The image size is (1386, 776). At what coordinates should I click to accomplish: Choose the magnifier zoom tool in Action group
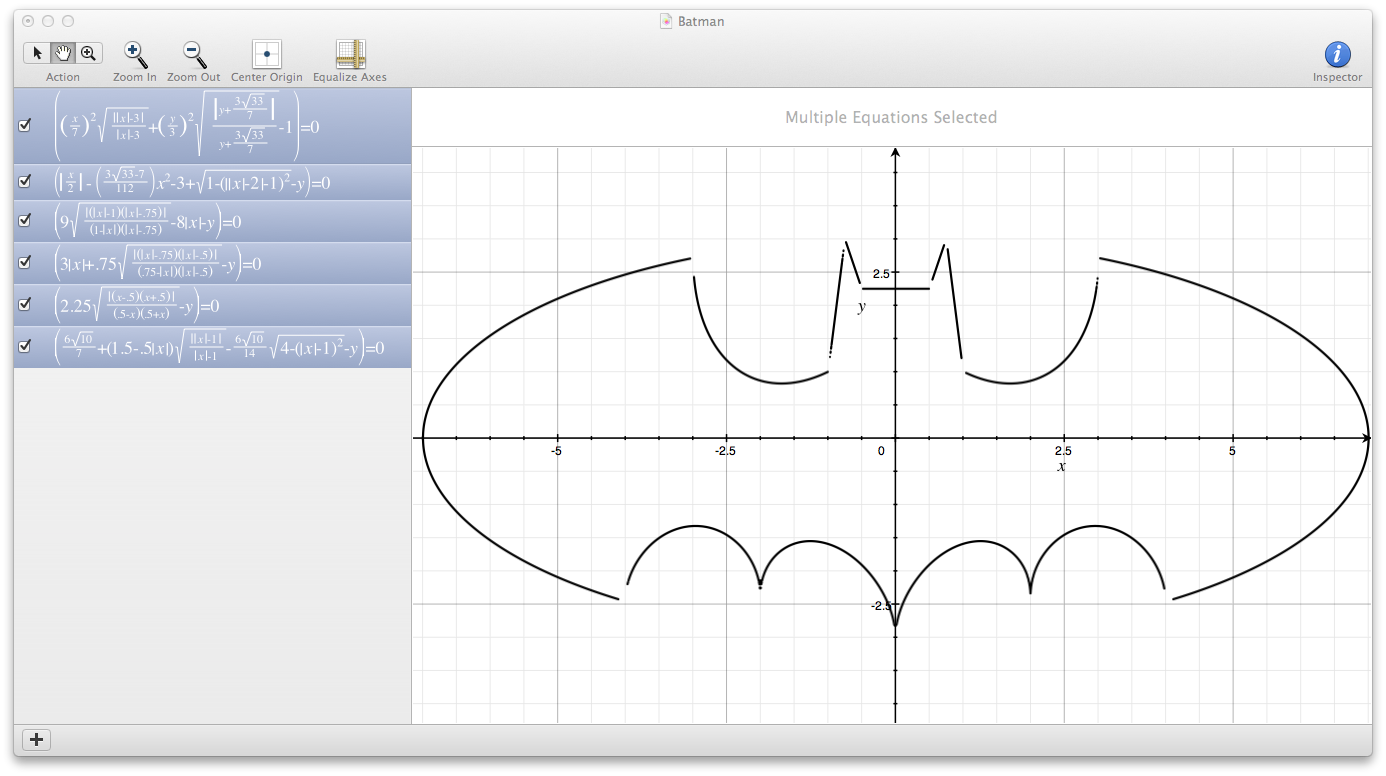point(88,52)
